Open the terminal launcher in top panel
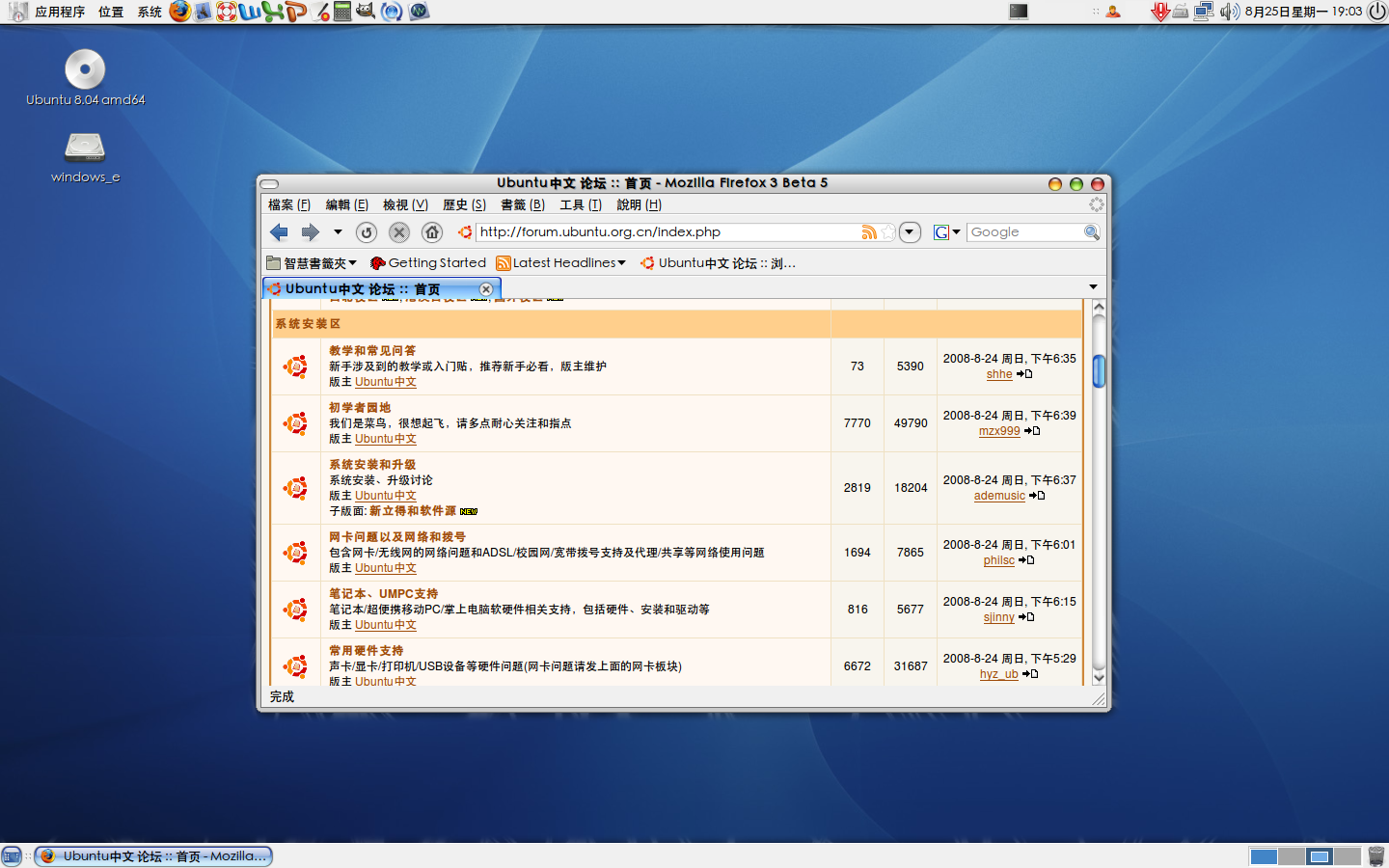Screen dimensions: 1389x868 coord(1019,12)
